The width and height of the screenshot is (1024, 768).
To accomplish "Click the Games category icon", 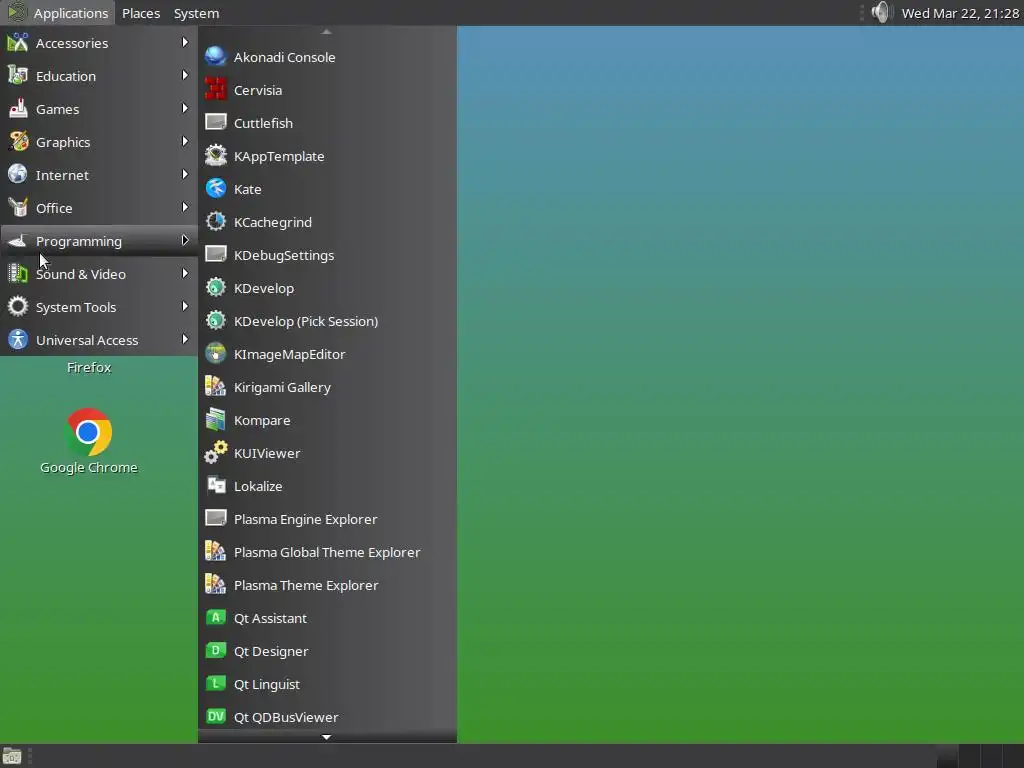I will click(x=18, y=108).
